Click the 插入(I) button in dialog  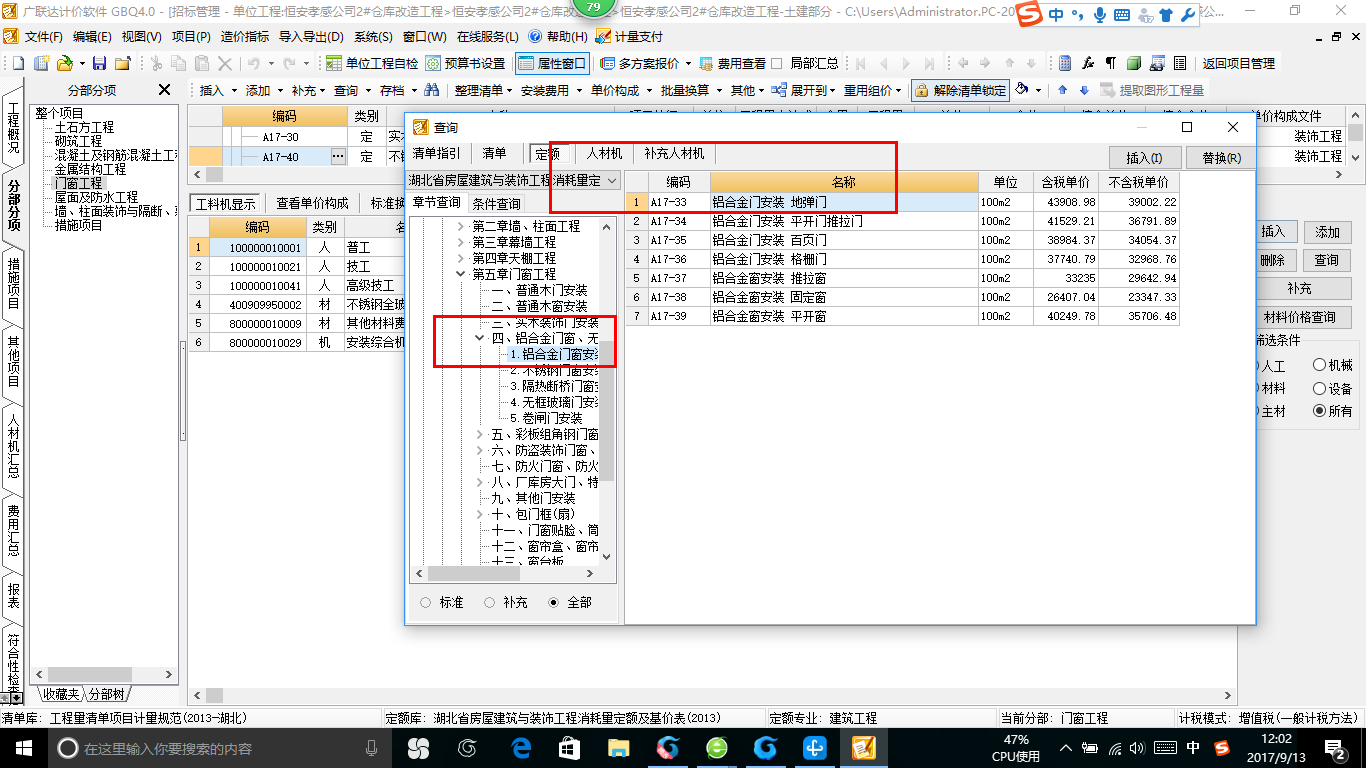pos(1145,158)
